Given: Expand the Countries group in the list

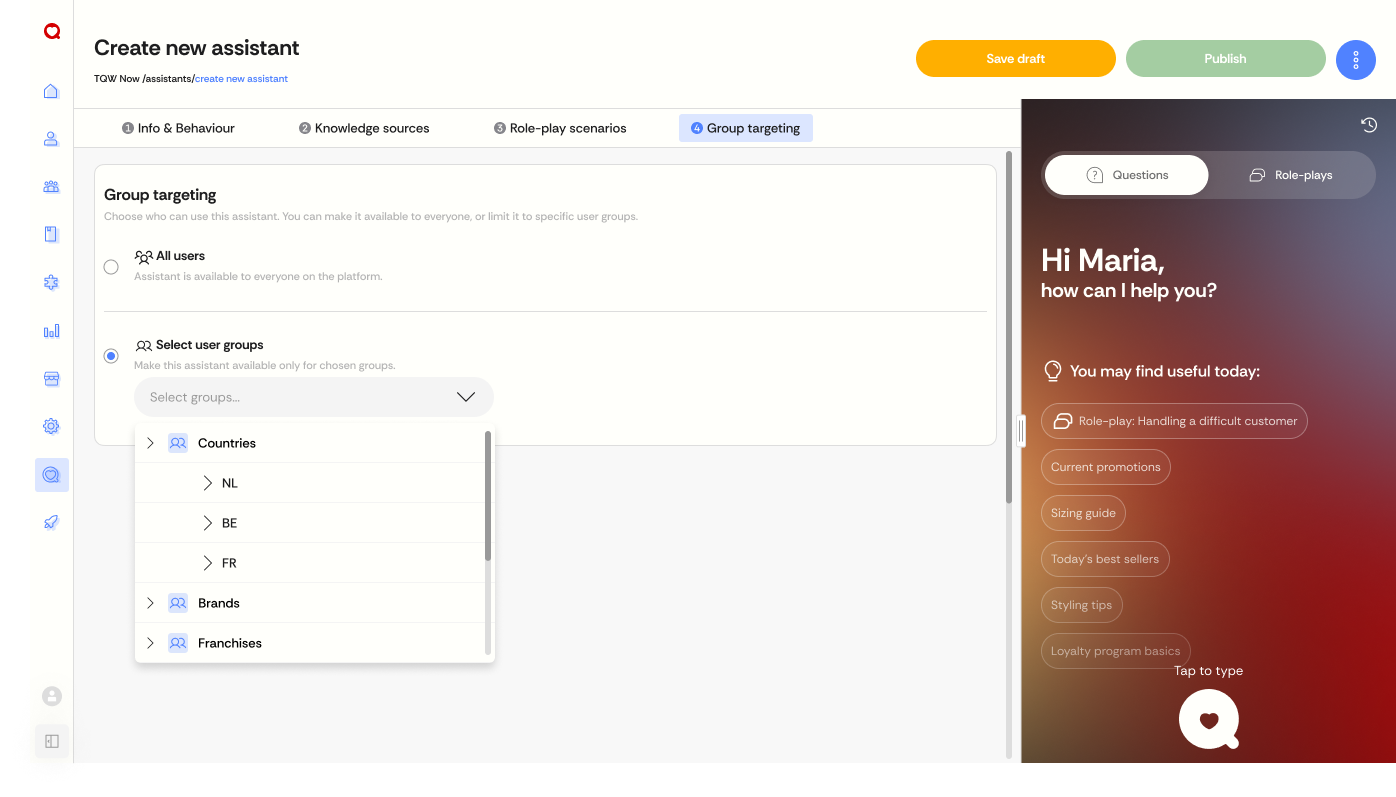Looking at the screenshot, I should 150,442.
